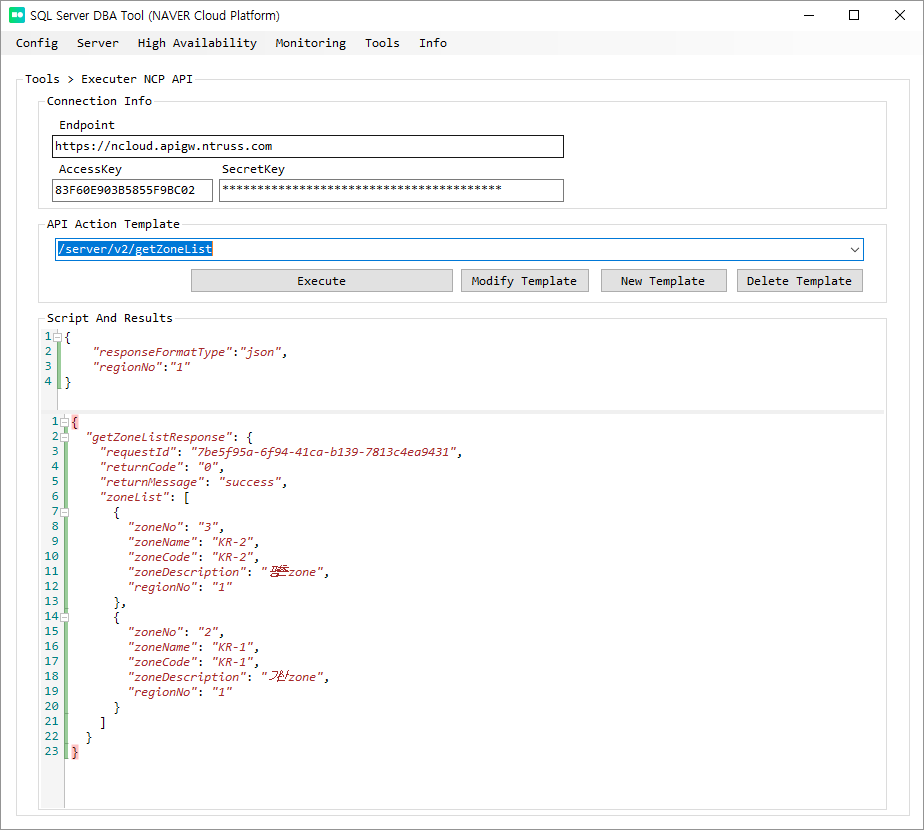Image resolution: width=924 pixels, height=830 pixels.
Task: Click the zoneDescription on line 11
Action: (228, 572)
